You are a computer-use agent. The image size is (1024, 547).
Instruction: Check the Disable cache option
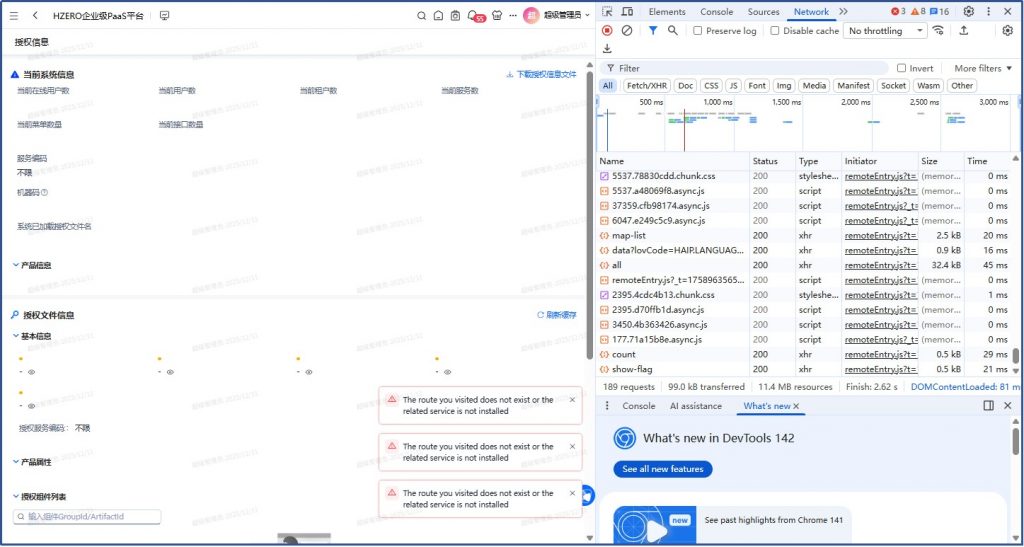point(775,31)
